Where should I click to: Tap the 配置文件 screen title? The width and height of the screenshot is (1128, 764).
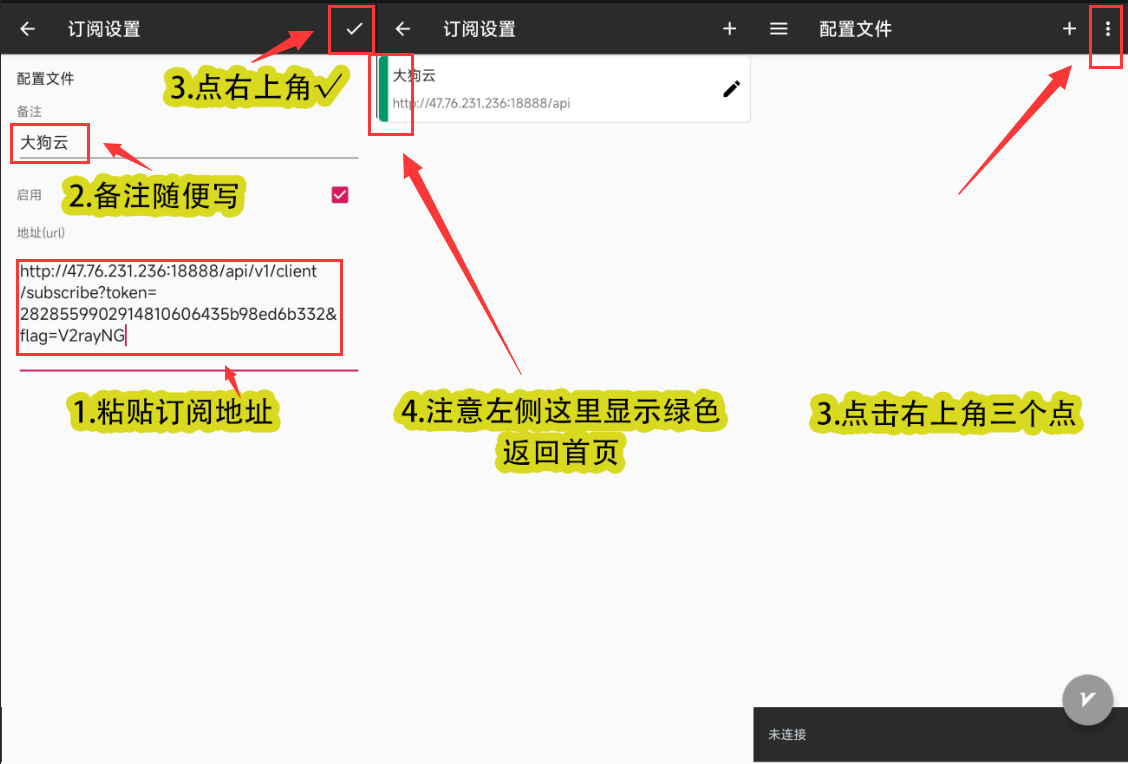coord(856,29)
